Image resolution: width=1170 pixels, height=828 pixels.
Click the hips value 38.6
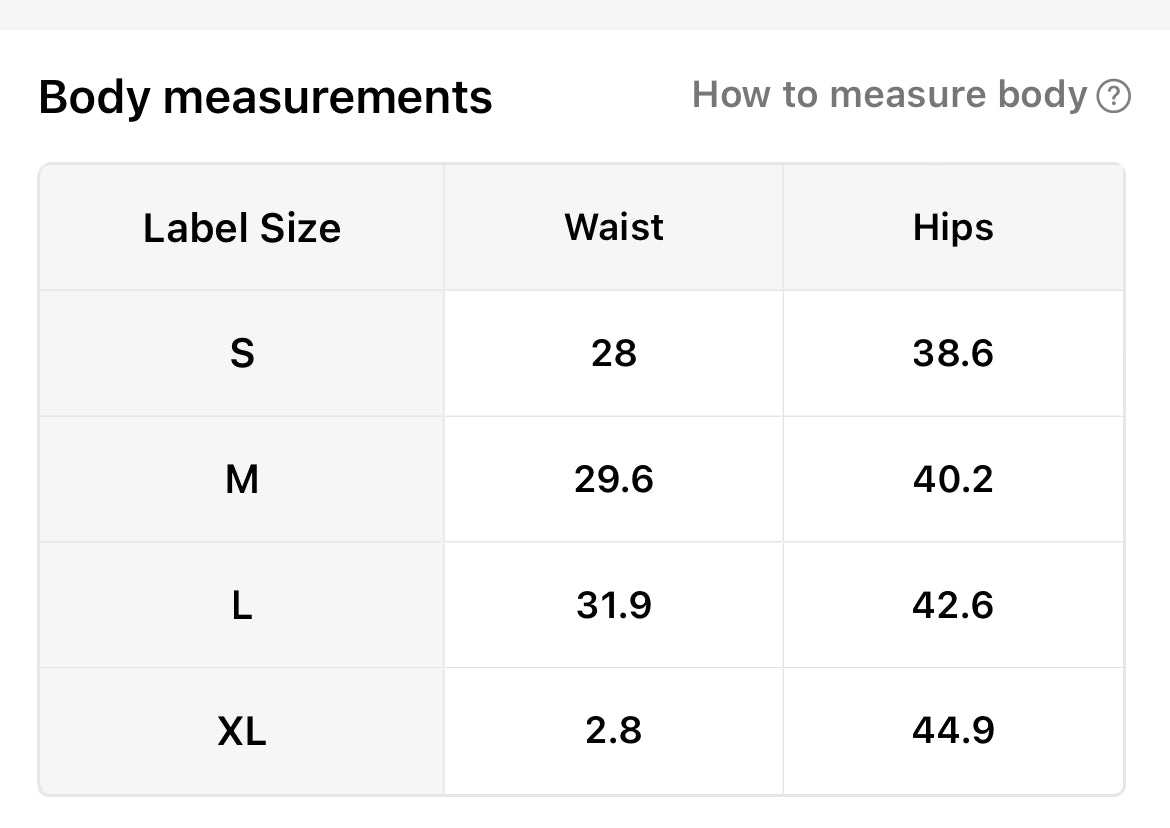click(953, 353)
